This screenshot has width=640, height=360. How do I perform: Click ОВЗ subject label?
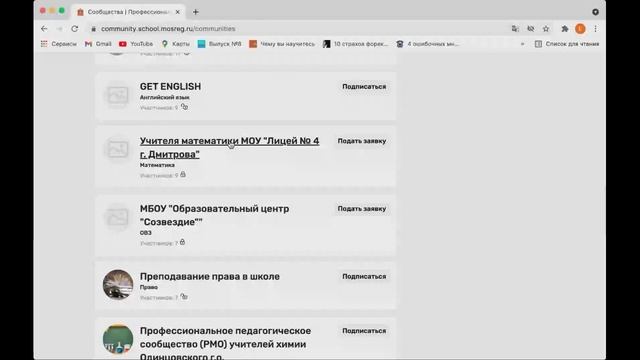click(x=146, y=233)
